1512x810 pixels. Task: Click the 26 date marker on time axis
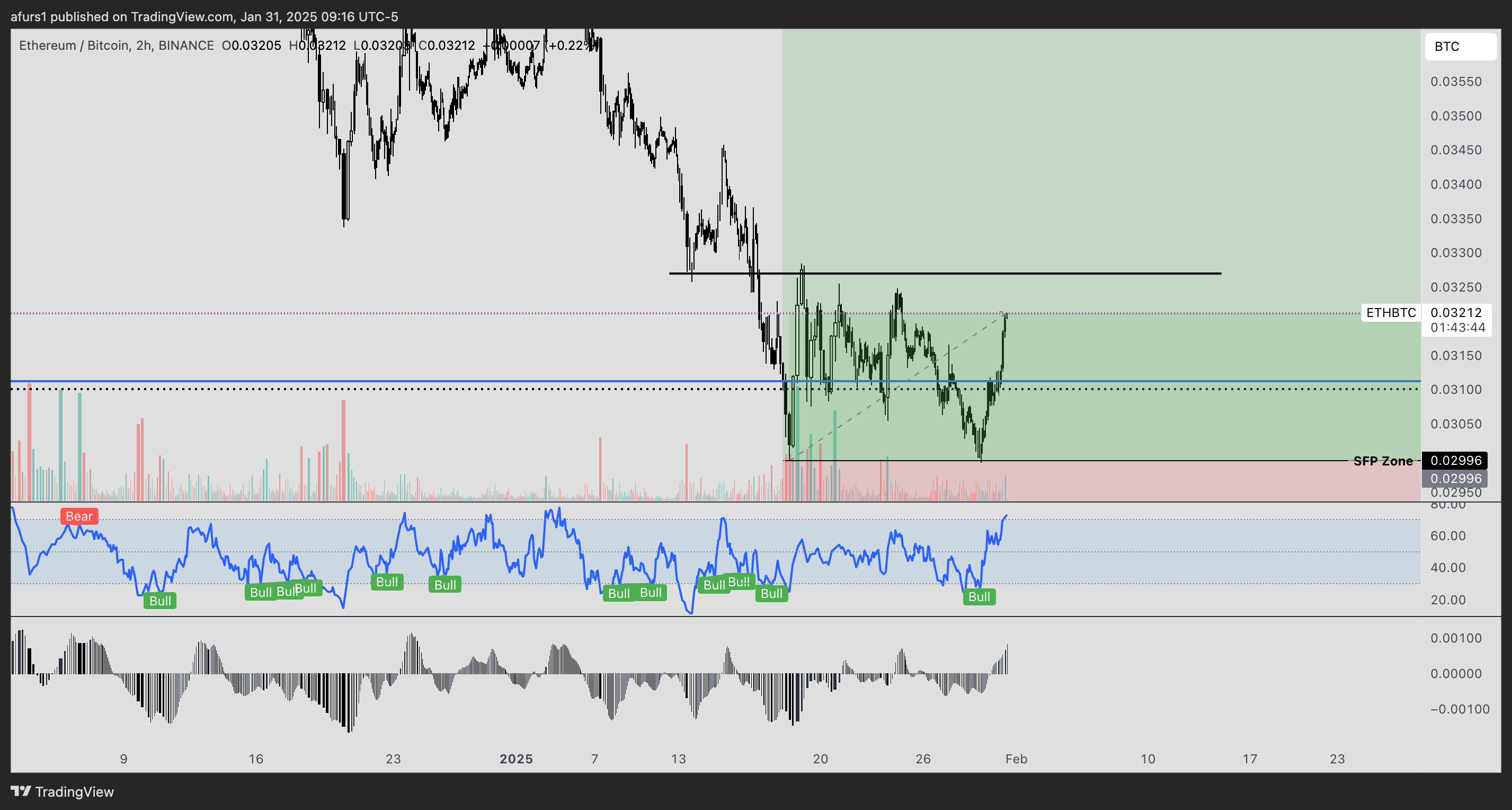(923, 759)
